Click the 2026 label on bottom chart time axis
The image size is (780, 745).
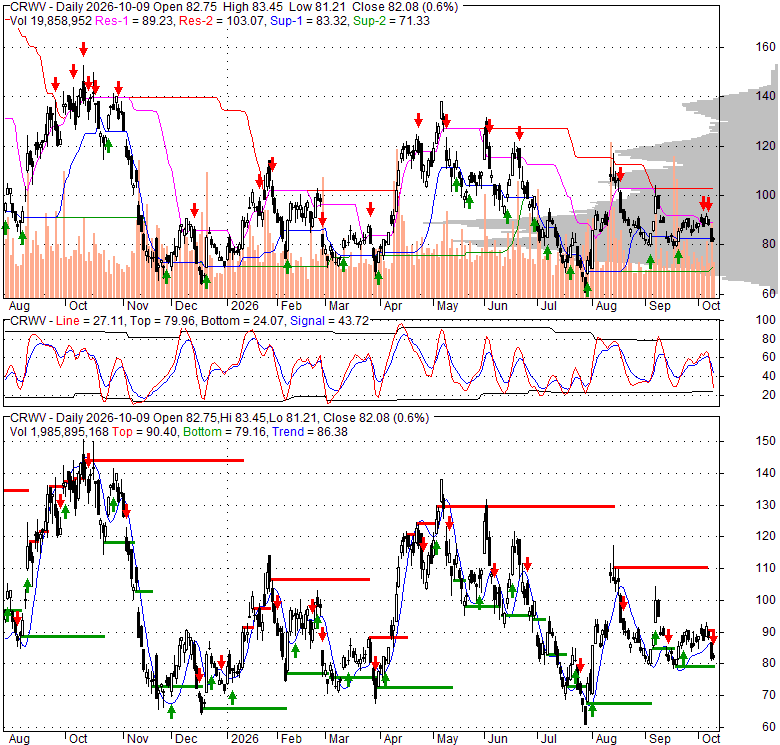pos(245,739)
